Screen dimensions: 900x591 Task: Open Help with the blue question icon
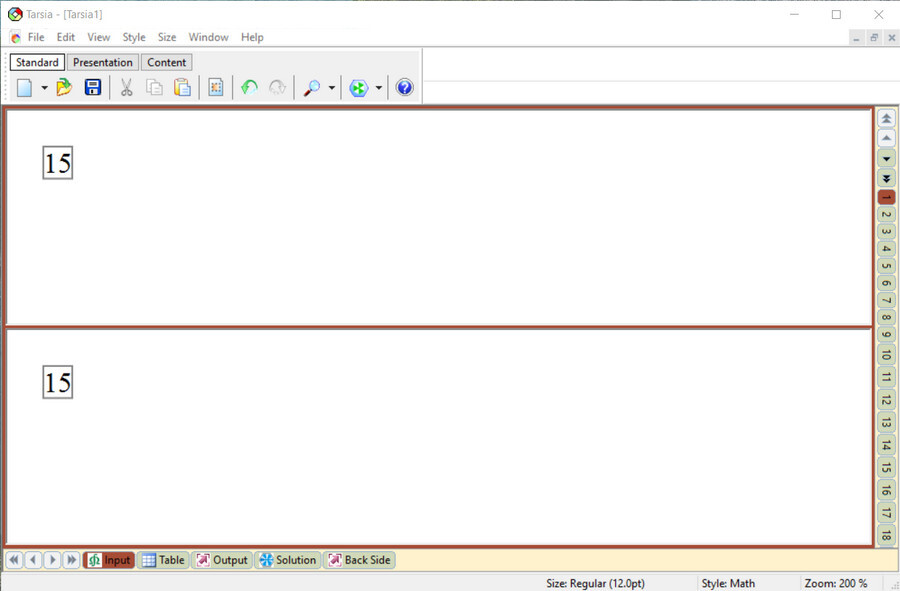tap(405, 88)
